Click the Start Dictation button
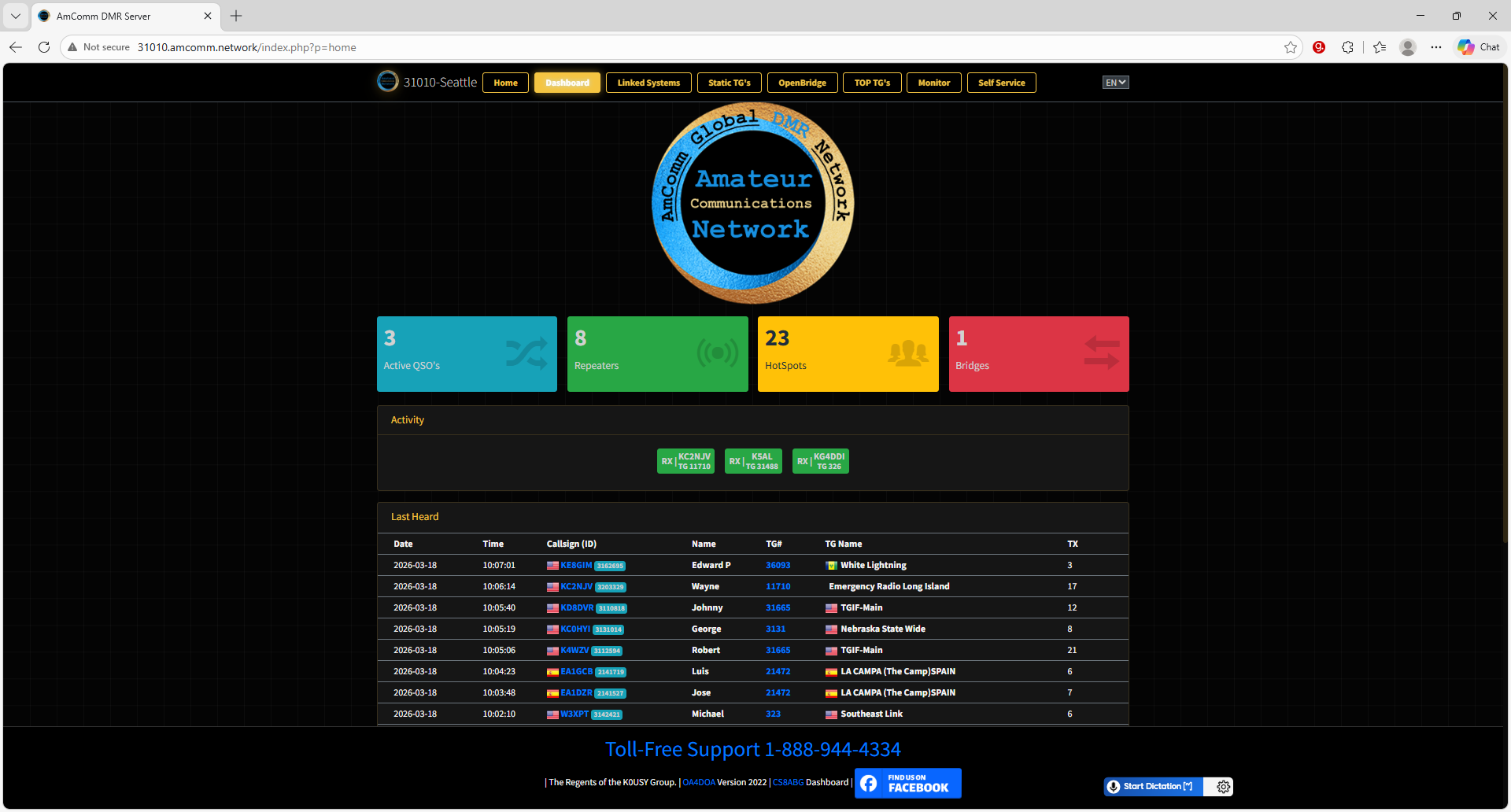The image size is (1511, 812). [1153, 787]
